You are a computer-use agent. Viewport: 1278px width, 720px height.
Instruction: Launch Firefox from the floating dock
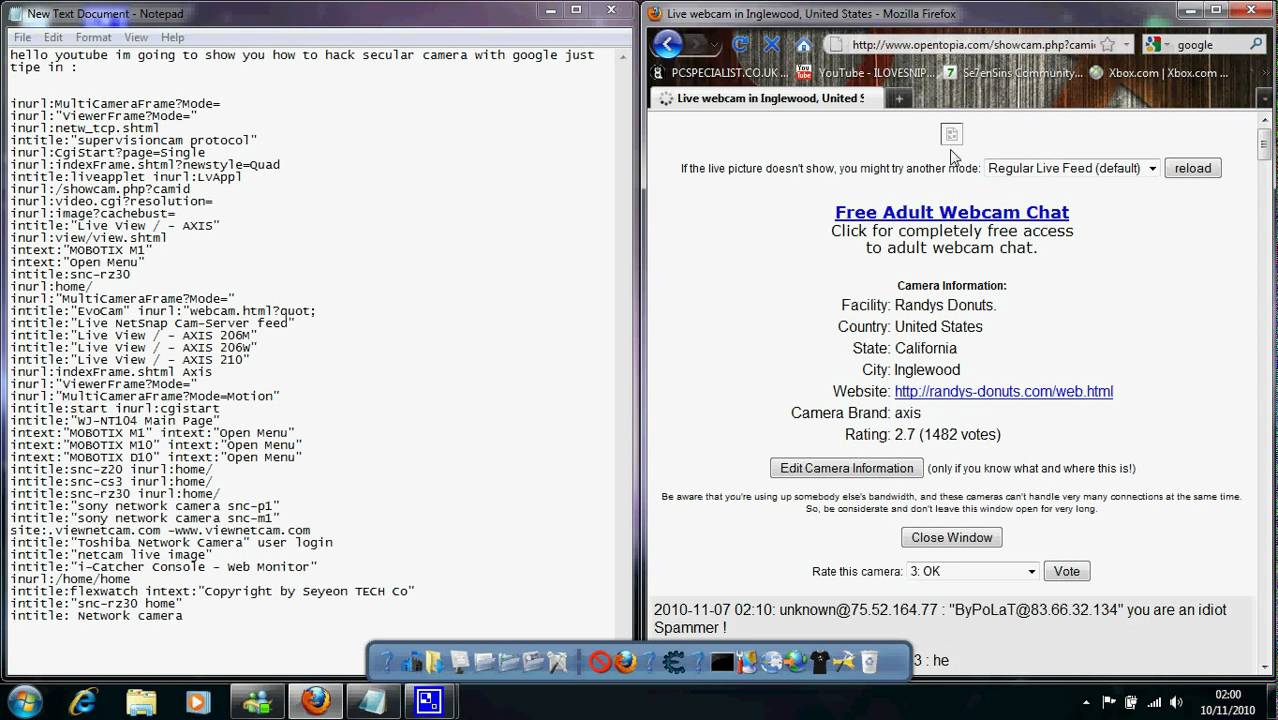point(625,661)
